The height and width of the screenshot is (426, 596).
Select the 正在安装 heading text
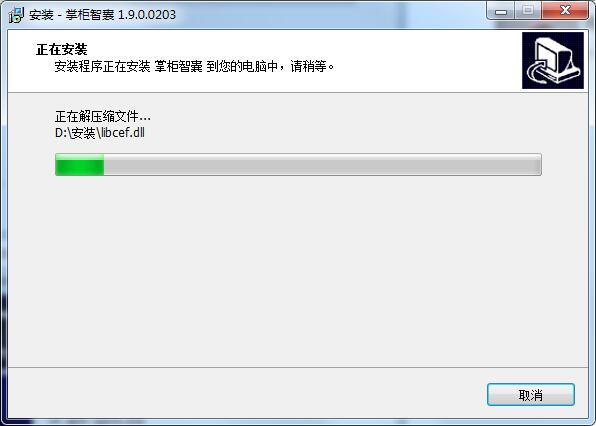click(62, 49)
